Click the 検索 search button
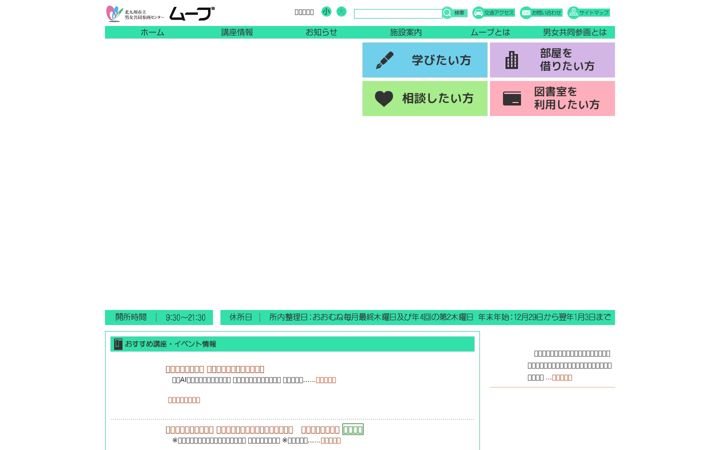Screen dimensions: 720x450 point(455,13)
